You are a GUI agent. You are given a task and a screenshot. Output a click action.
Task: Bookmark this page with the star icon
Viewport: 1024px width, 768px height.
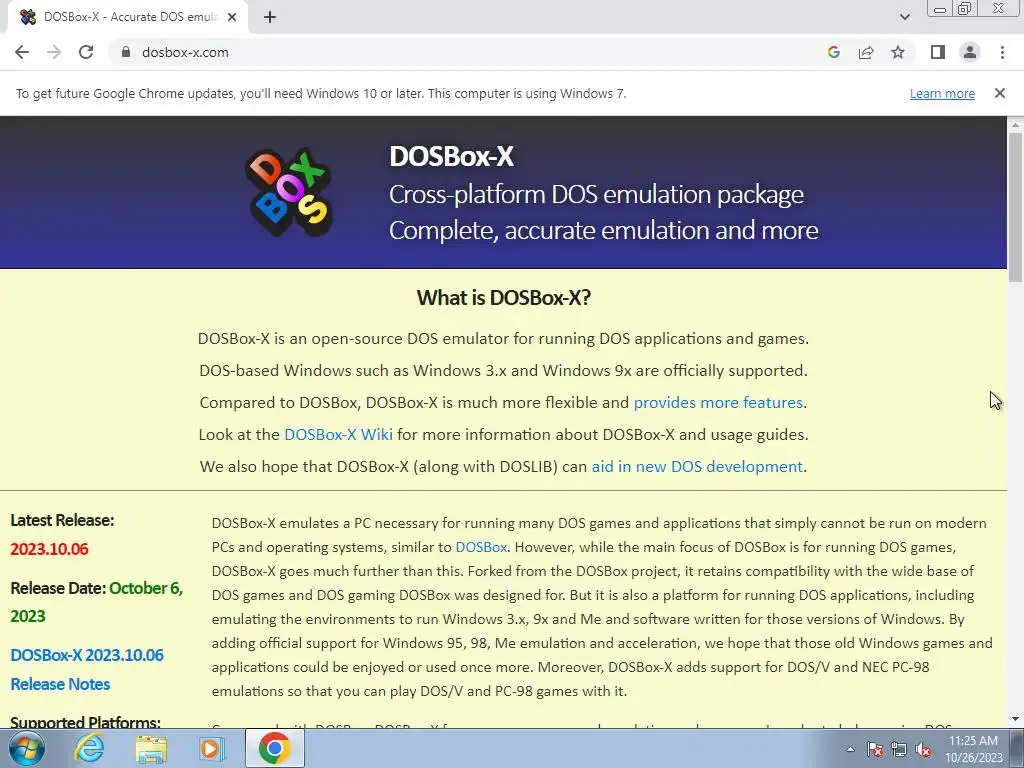pyautogui.click(x=898, y=52)
